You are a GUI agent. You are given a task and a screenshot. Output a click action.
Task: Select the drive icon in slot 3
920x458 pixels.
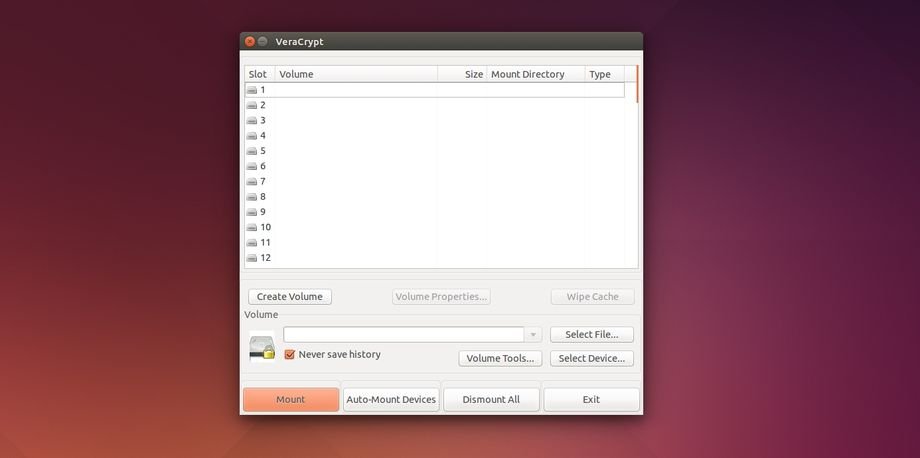tap(252, 120)
